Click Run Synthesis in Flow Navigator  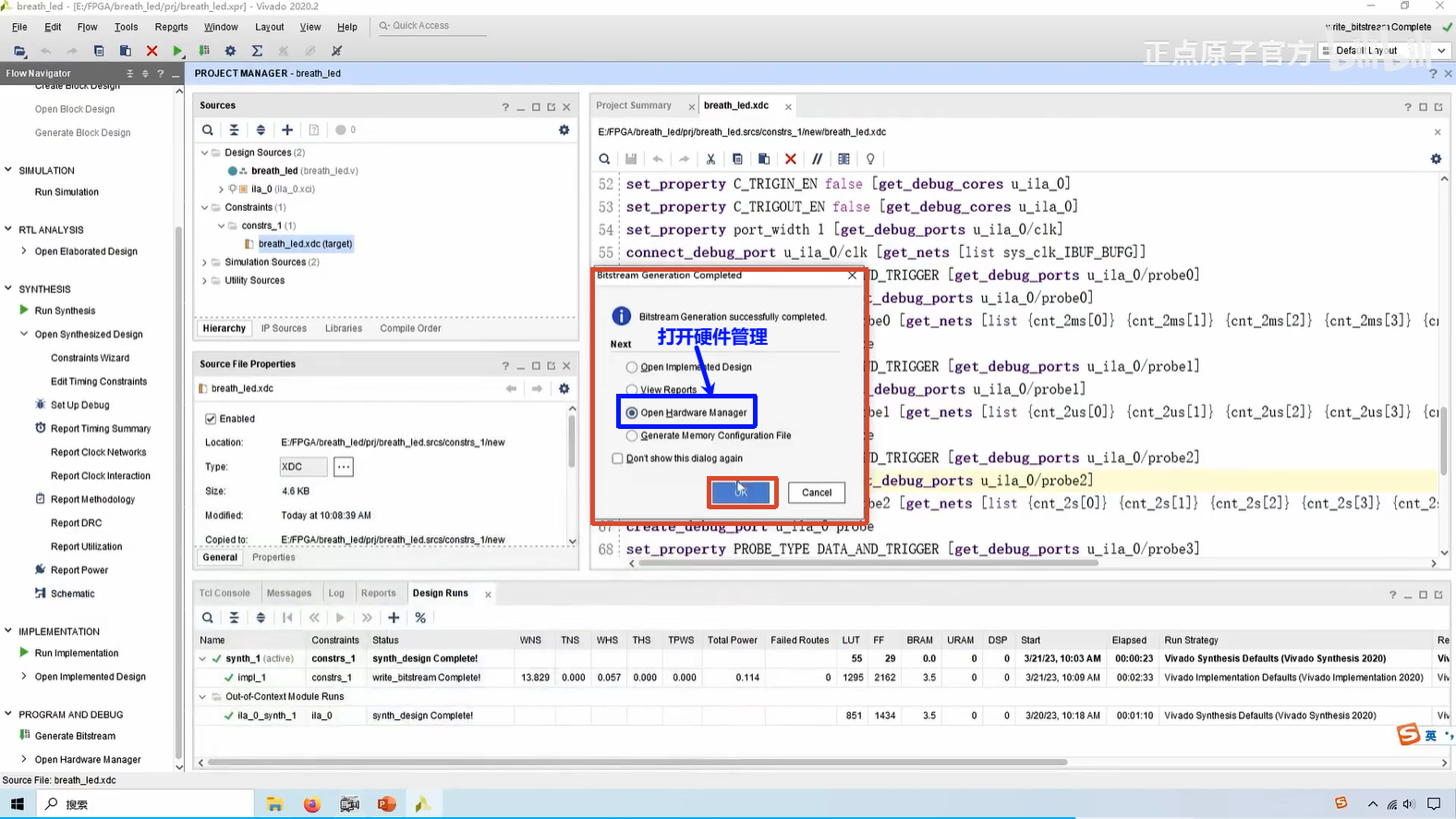click(65, 311)
